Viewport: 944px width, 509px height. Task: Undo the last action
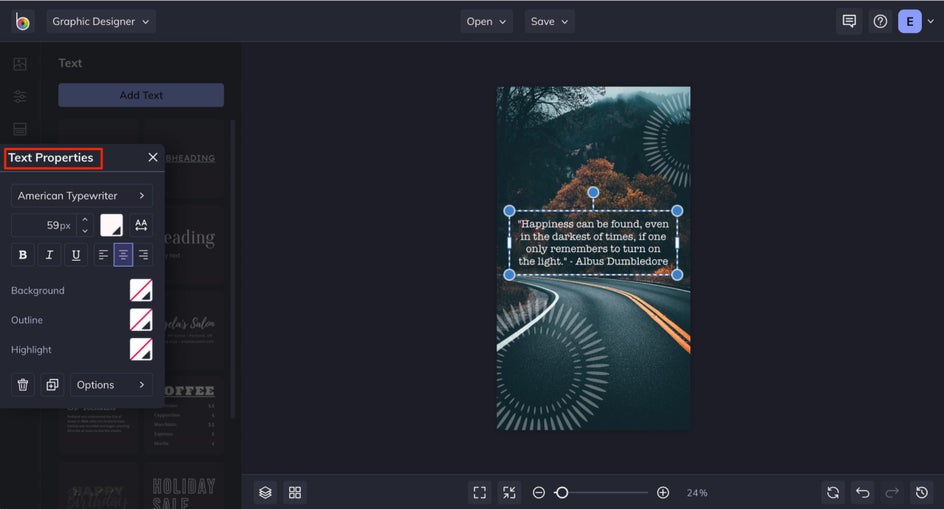tap(863, 493)
